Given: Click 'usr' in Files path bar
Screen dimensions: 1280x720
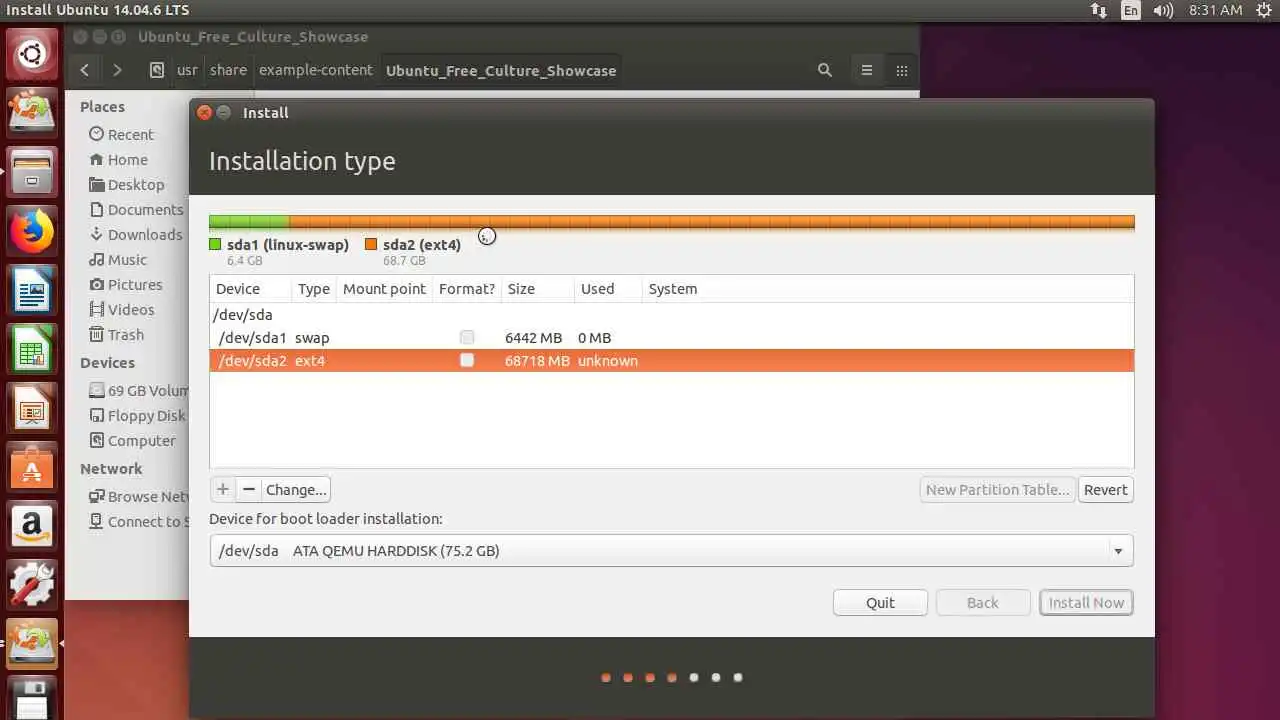Looking at the screenshot, I should pos(187,70).
